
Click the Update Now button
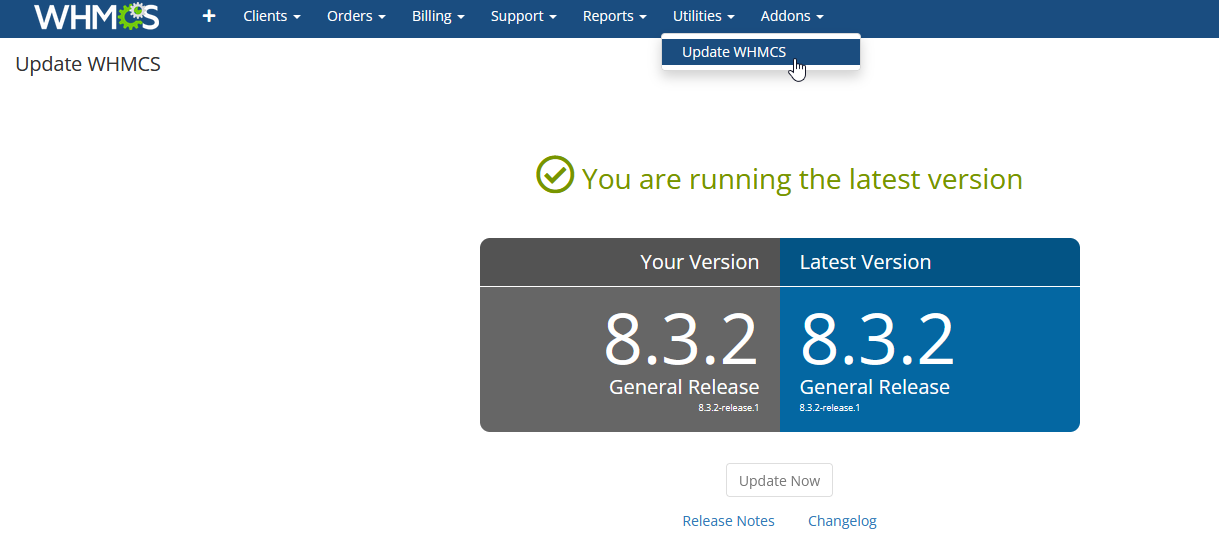pos(779,481)
